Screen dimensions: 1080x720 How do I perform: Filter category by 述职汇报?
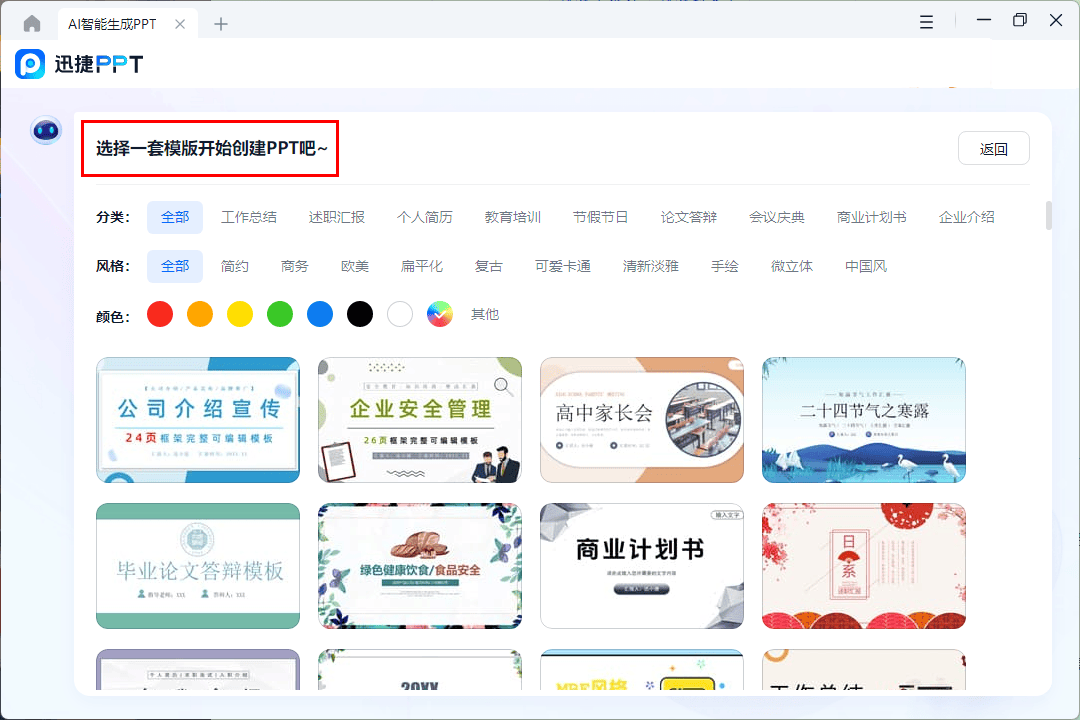point(337,218)
